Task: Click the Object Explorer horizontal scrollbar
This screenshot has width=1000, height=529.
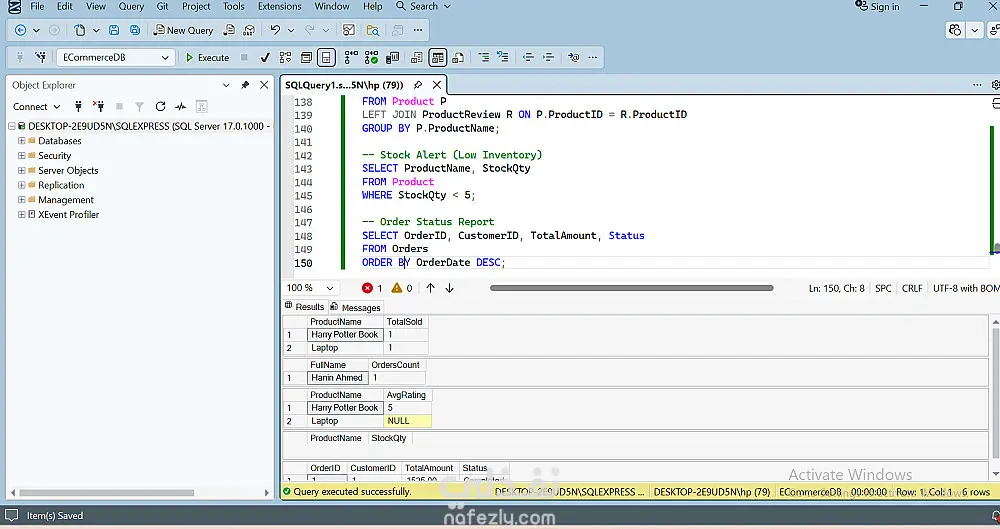Action: [107, 493]
